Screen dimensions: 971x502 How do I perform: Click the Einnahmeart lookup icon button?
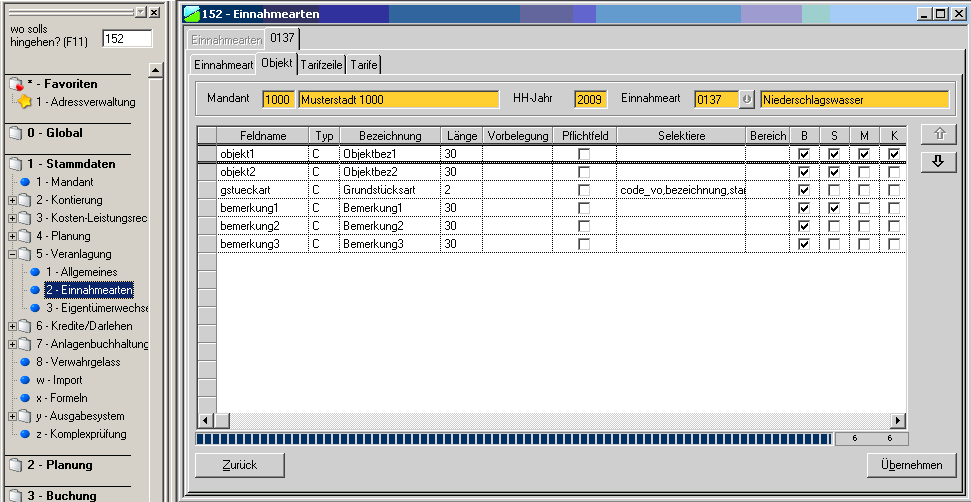point(746,100)
